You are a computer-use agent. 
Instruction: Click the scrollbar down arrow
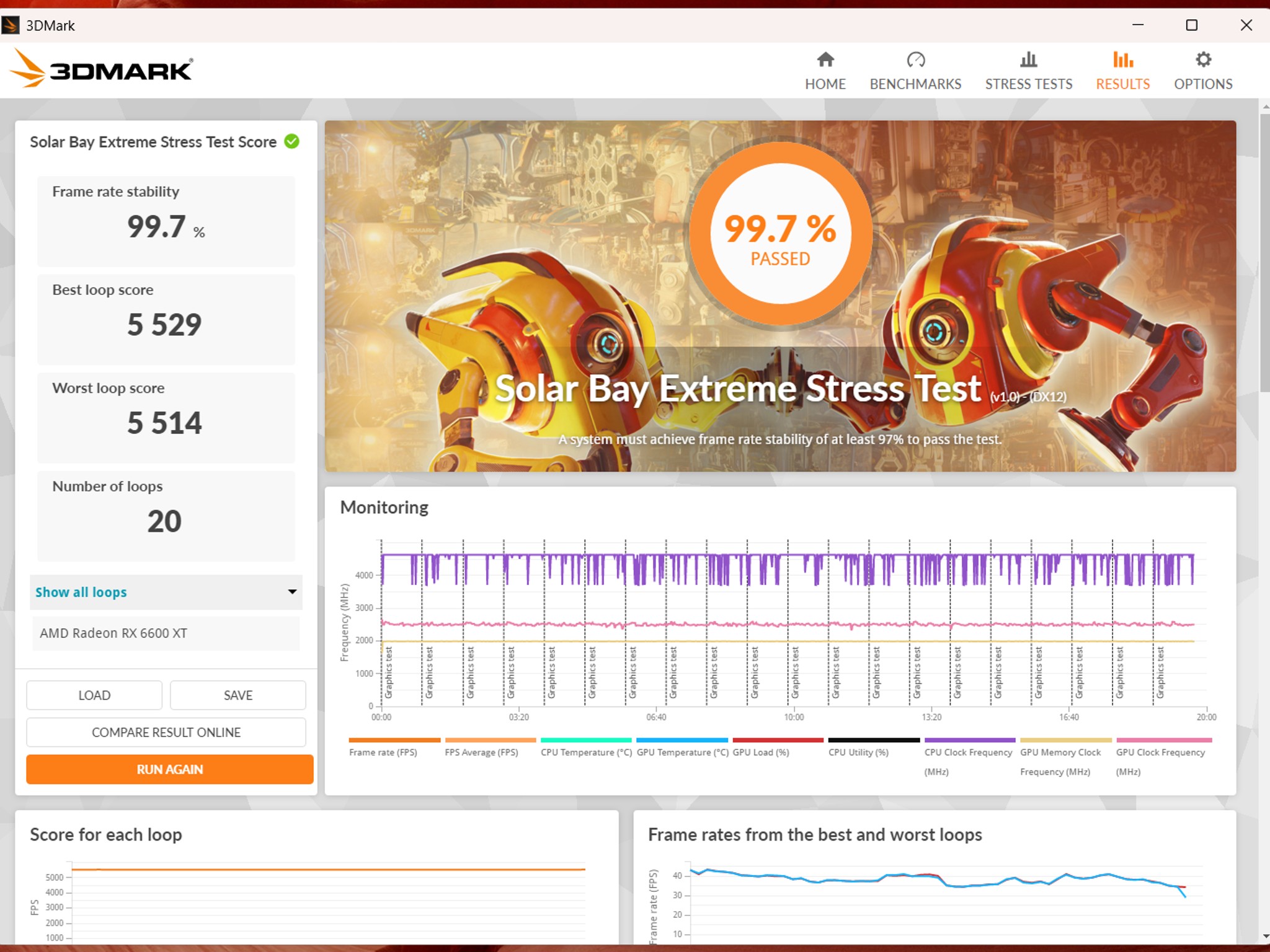1265,936
